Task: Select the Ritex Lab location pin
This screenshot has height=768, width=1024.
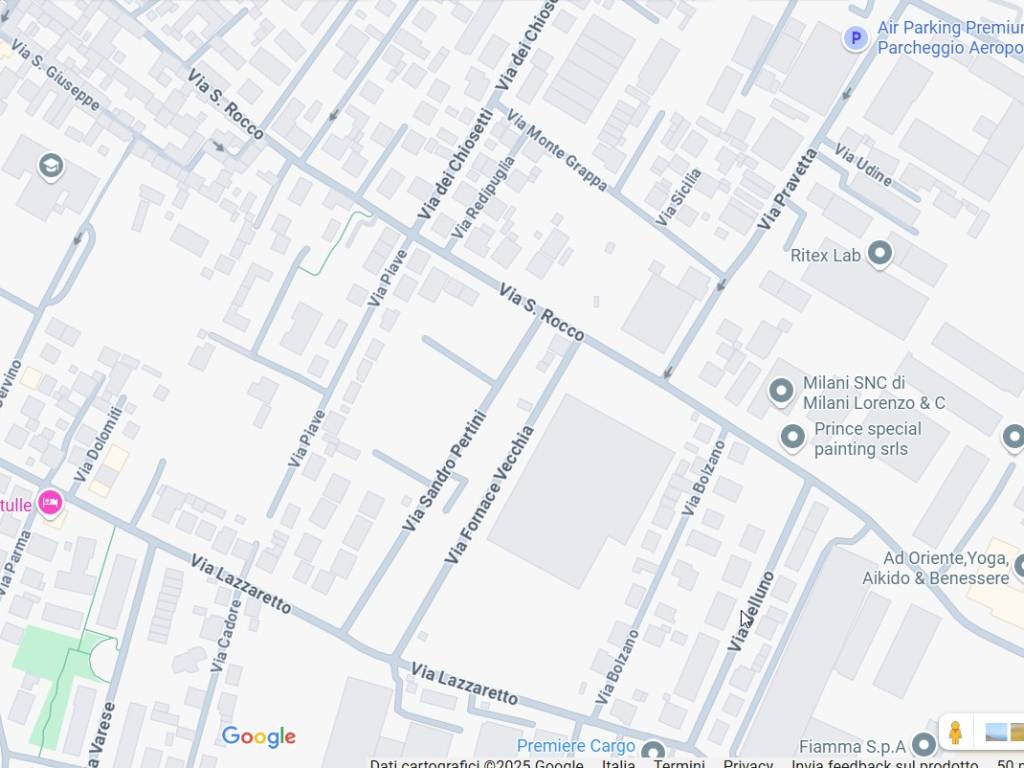Action: pos(880,254)
